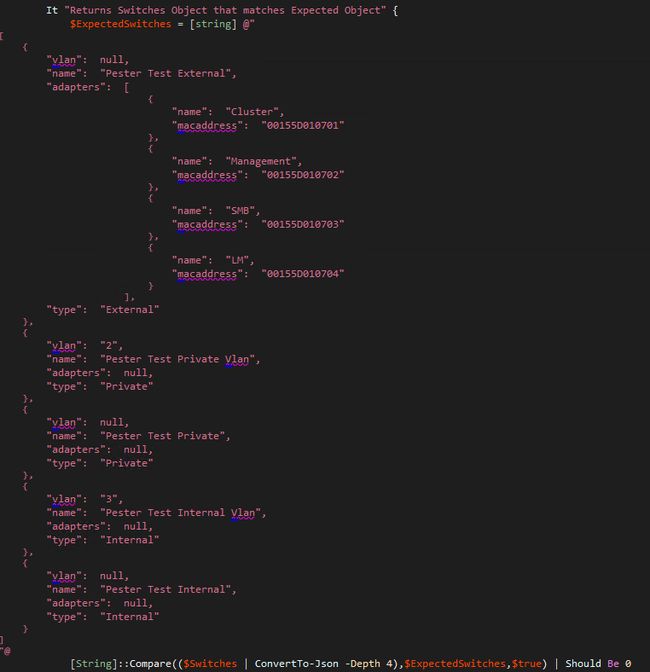This screenshot has width=650, height=672.
Task: Click the "SMB" adapter name
Action: click(240, 210)
